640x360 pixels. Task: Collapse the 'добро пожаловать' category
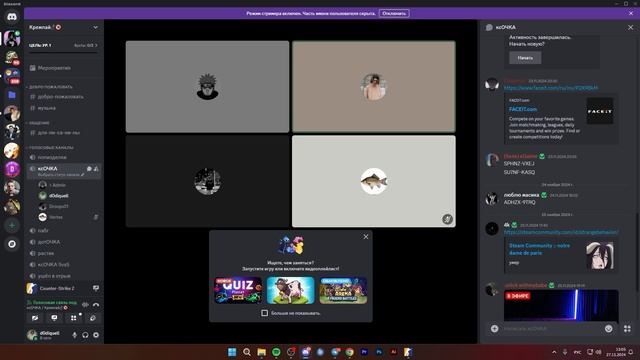coord(51,87)
